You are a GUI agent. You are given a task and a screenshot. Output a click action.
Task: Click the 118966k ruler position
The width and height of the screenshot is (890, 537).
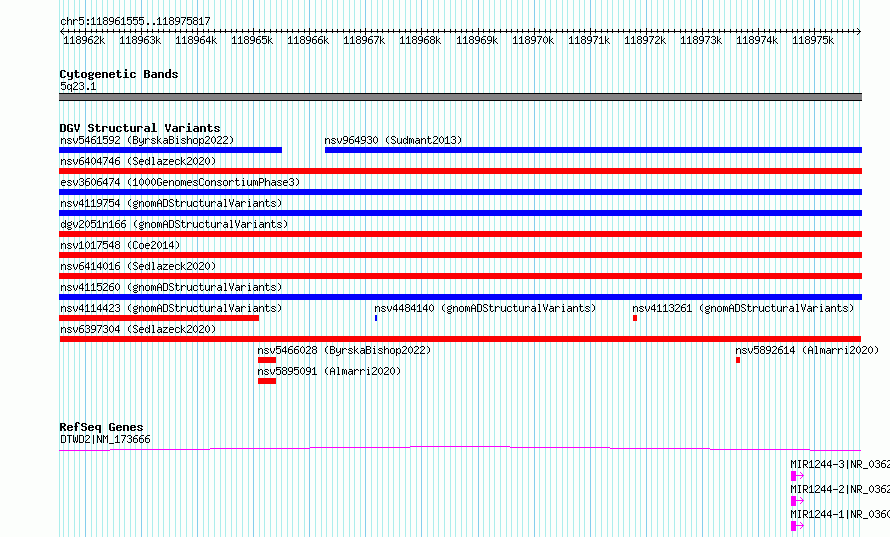coord(308,40)
